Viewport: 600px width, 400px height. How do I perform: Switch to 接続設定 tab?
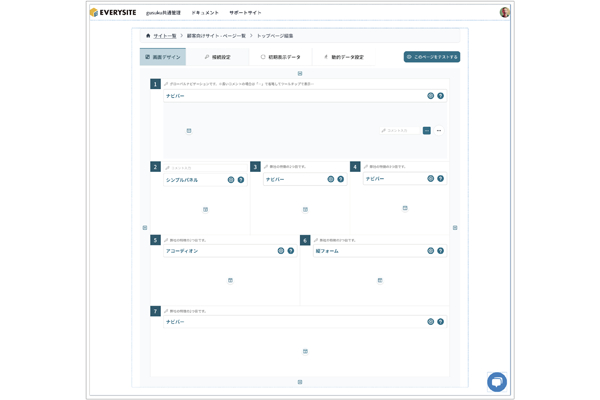(217, 57)
